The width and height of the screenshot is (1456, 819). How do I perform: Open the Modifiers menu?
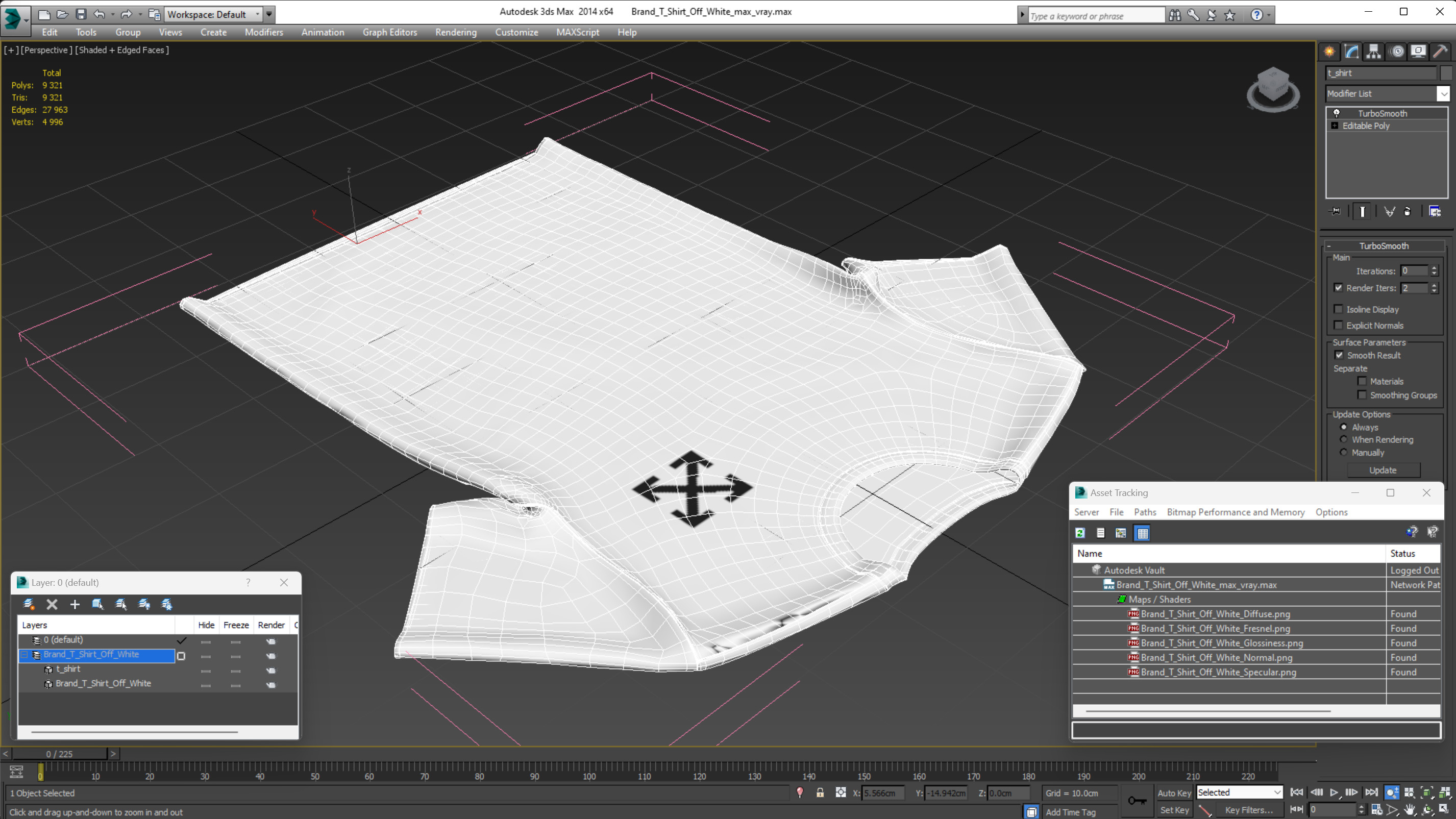point(264,32)
